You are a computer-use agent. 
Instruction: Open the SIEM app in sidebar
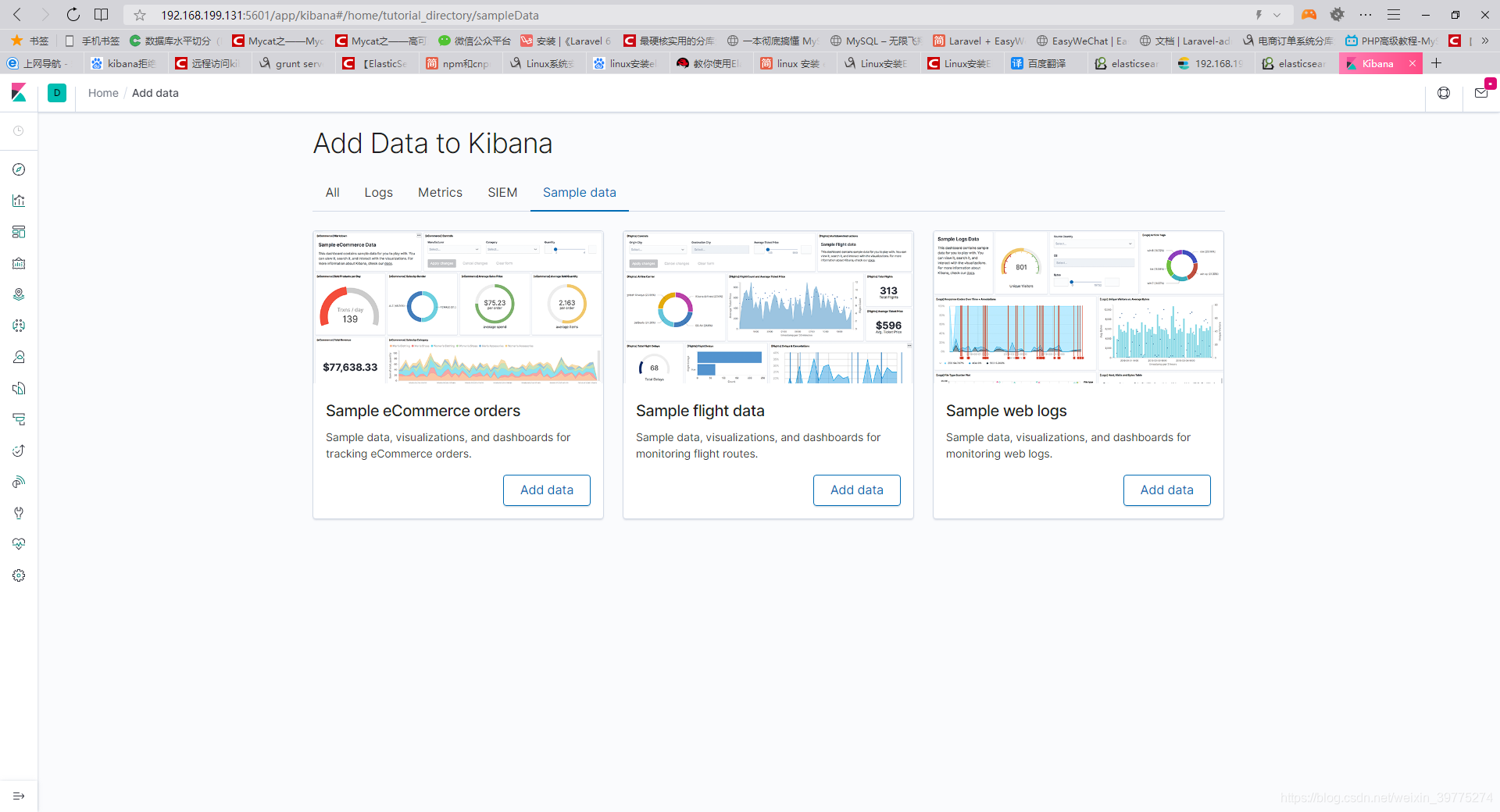pyautogui.click(x=19, y=482)
